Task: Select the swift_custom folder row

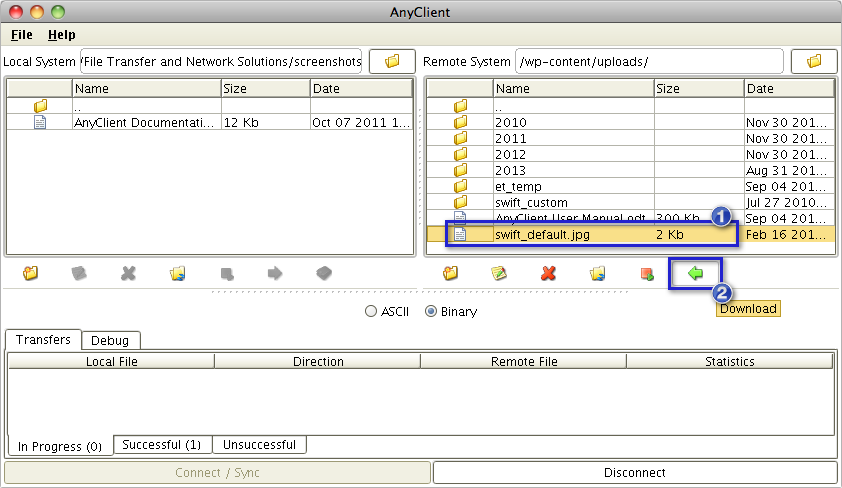Action: pos(630,202)
